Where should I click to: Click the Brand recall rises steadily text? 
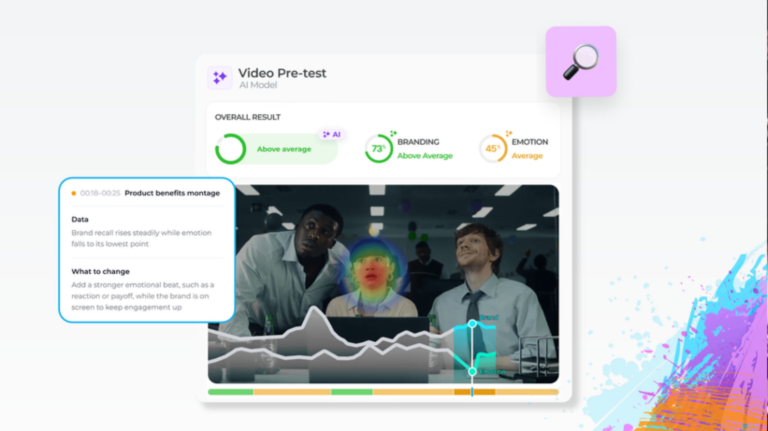[142, 238]
